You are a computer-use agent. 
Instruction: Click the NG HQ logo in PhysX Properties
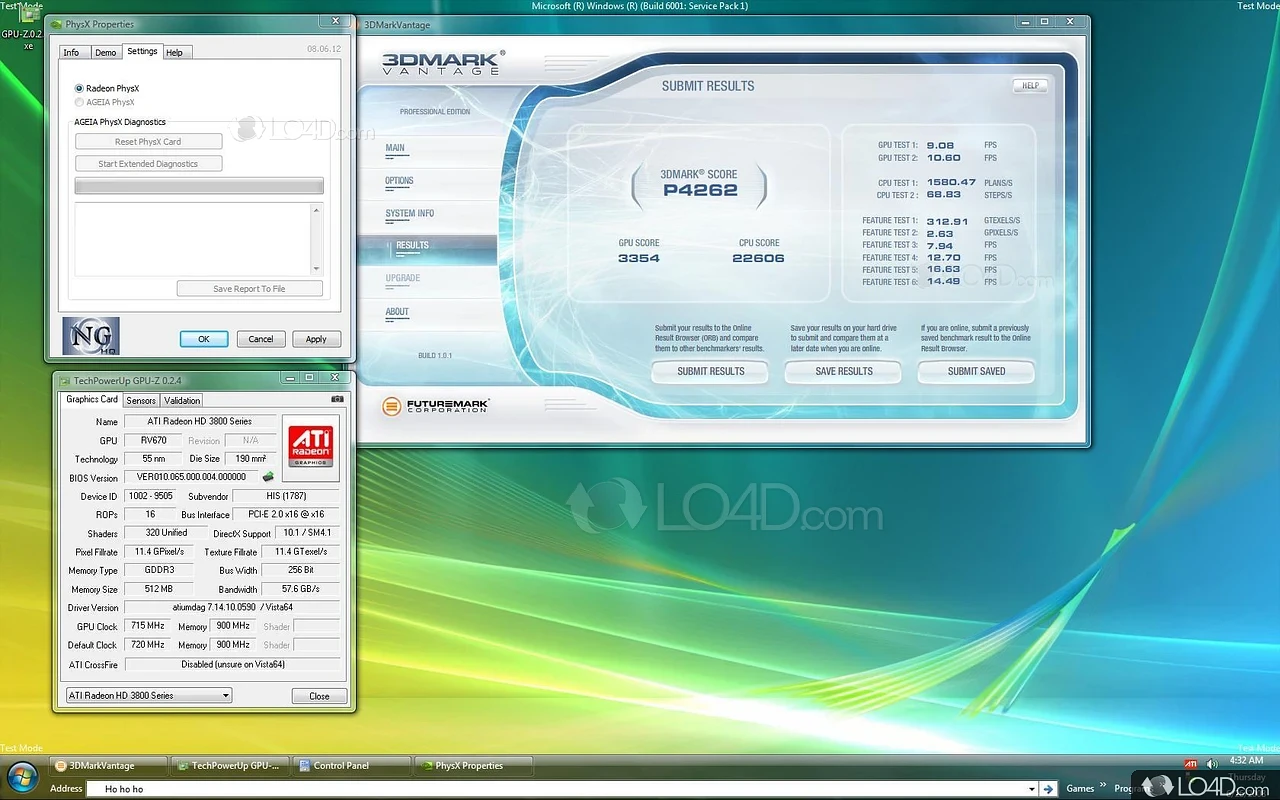coord(90,336)
